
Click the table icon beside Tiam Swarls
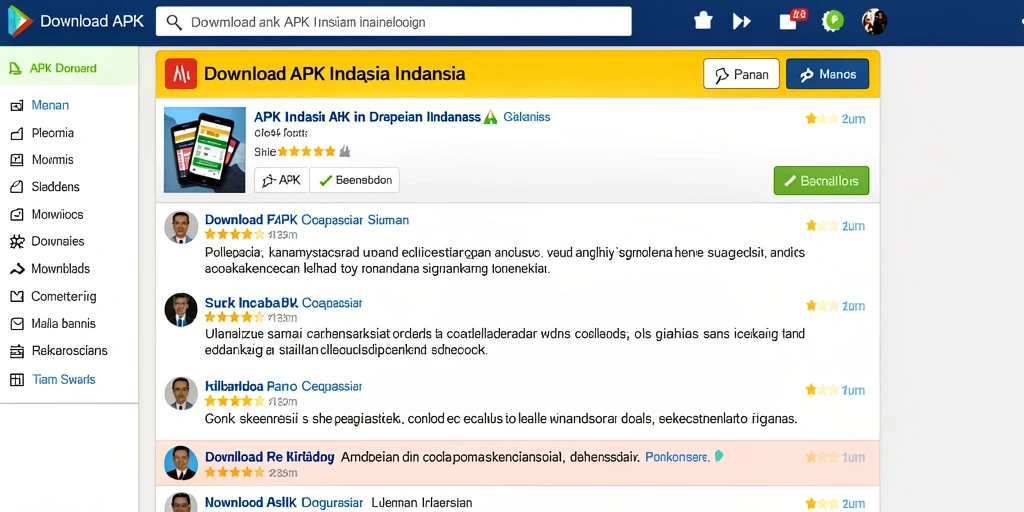coord(17,379)
